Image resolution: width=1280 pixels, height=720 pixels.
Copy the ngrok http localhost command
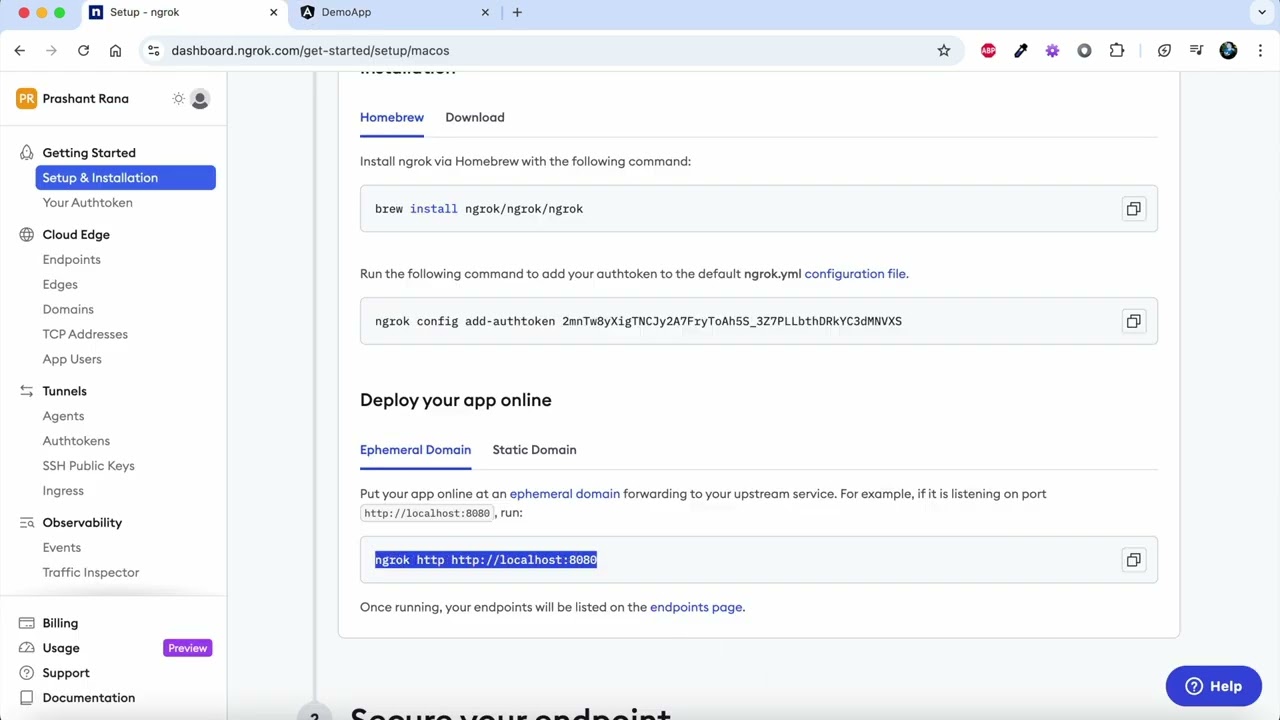(x=1133, y=560)
